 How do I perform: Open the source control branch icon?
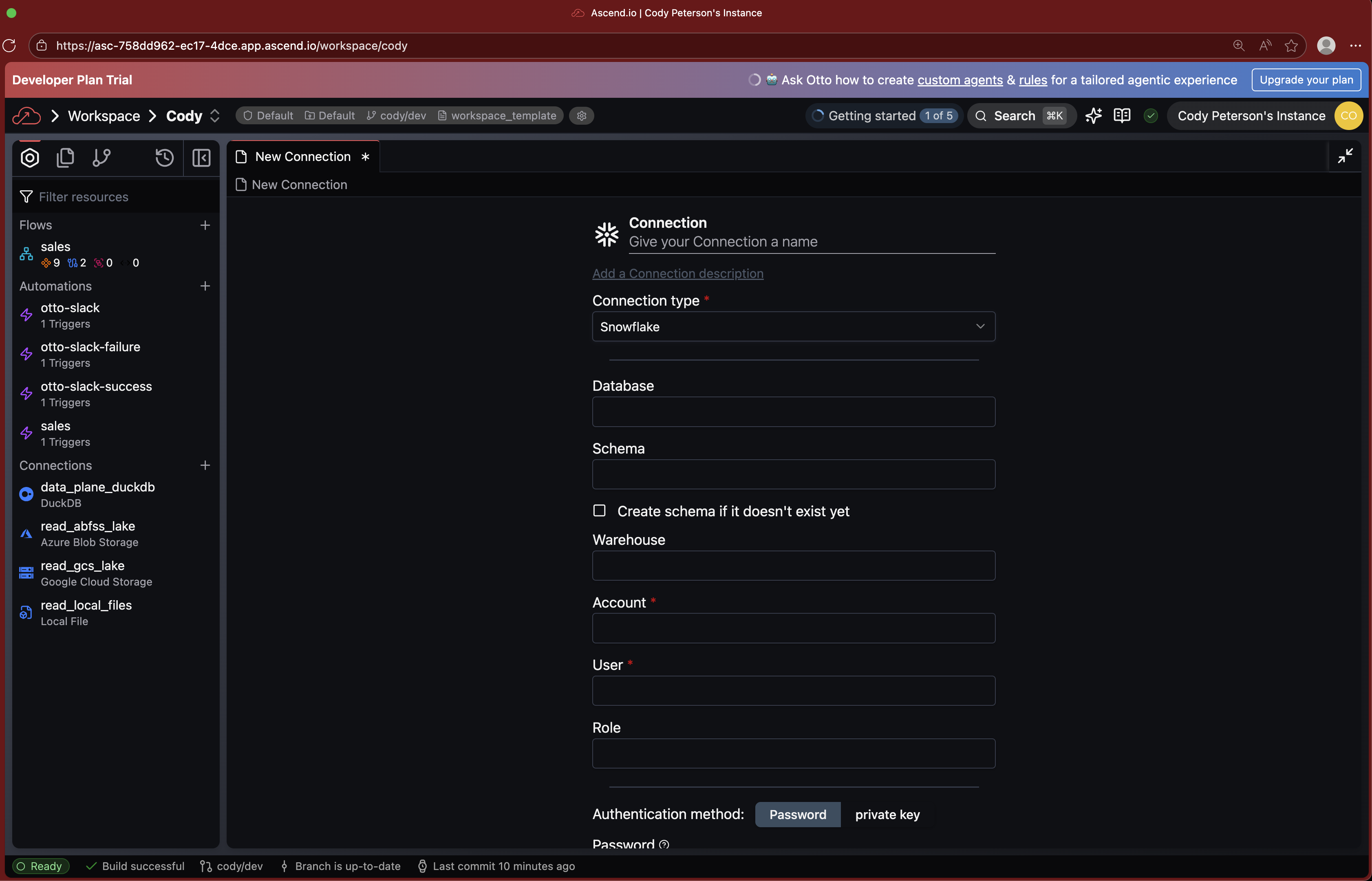[x=101, y=157]
